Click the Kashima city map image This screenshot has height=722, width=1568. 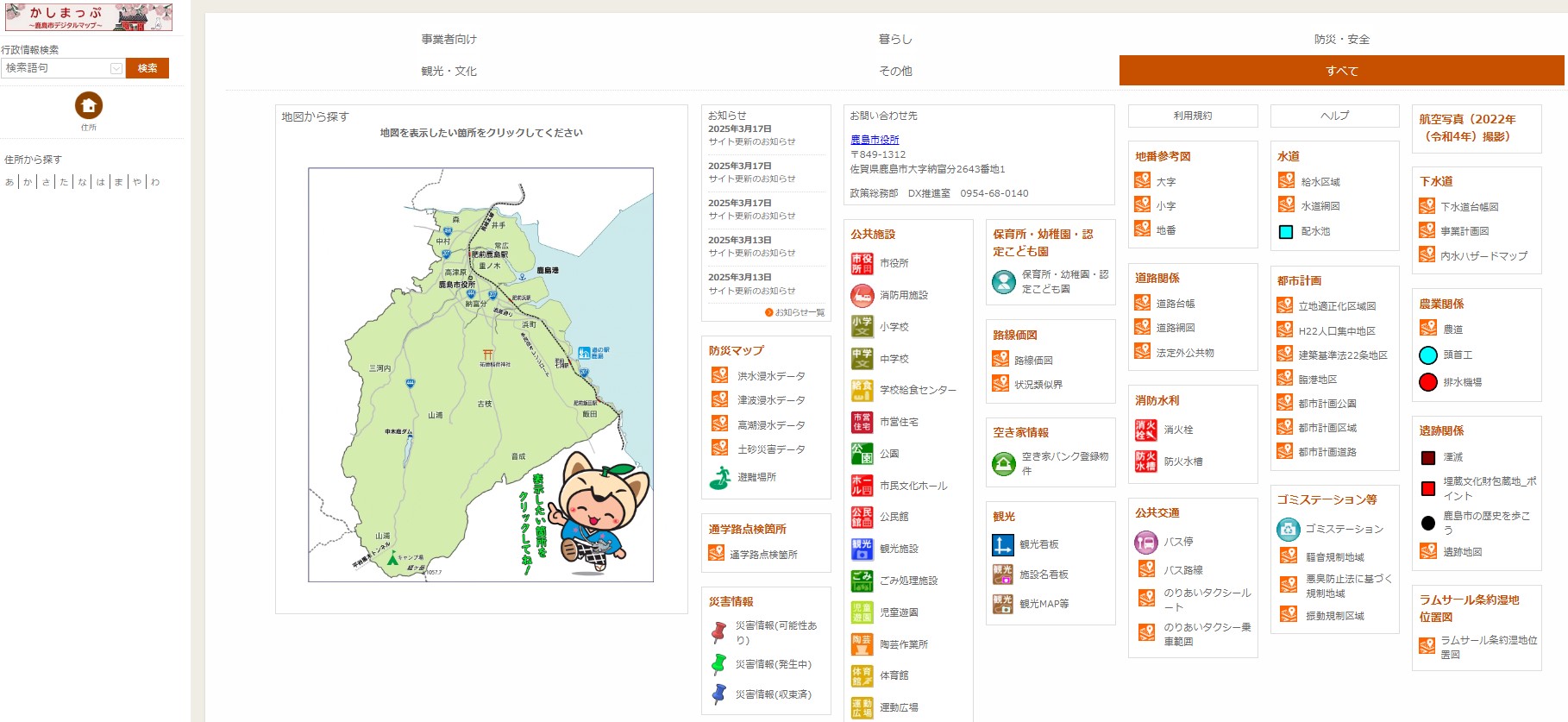pos(480,374)
